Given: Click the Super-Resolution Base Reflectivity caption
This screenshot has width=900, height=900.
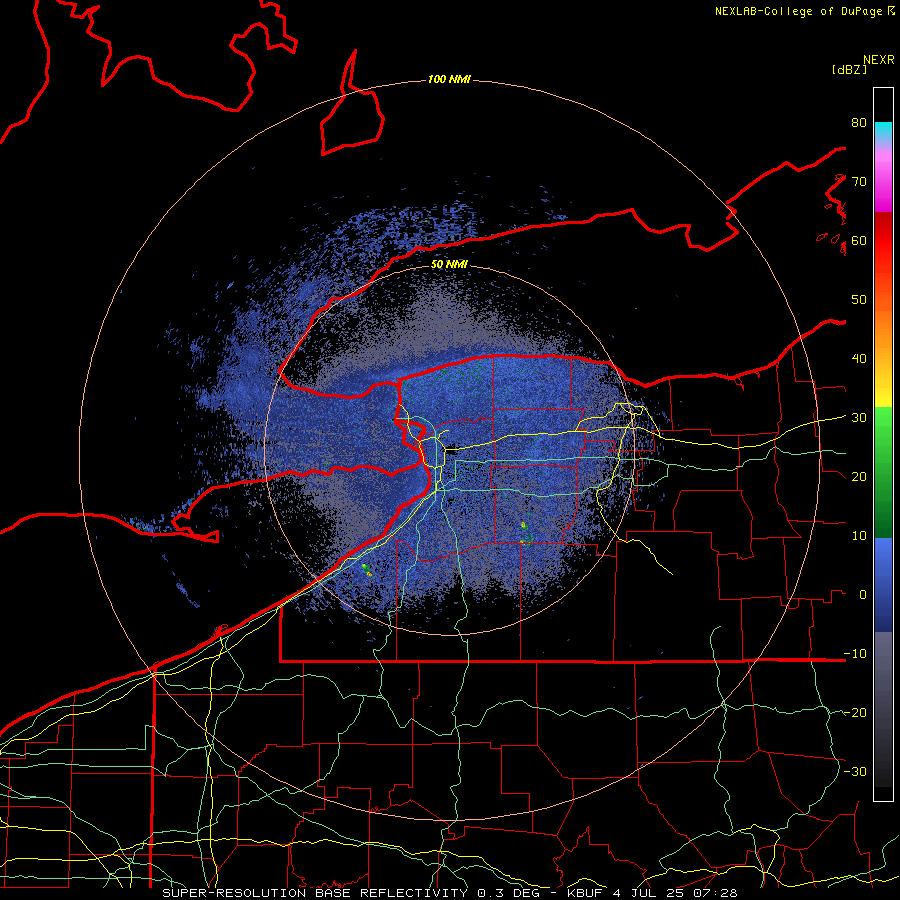Looking at the screenshot, I should click(x=315, y=893).
